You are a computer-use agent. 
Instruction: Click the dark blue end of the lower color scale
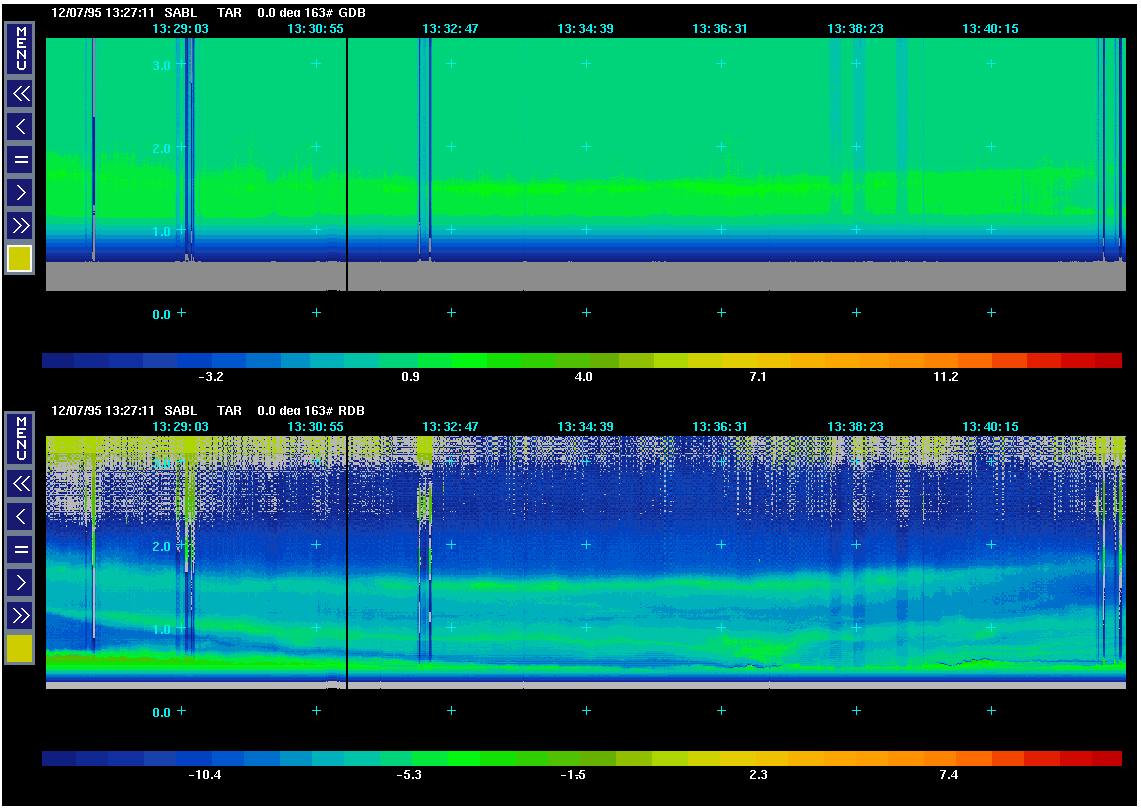pyautogui.click(x=58, y=758)
